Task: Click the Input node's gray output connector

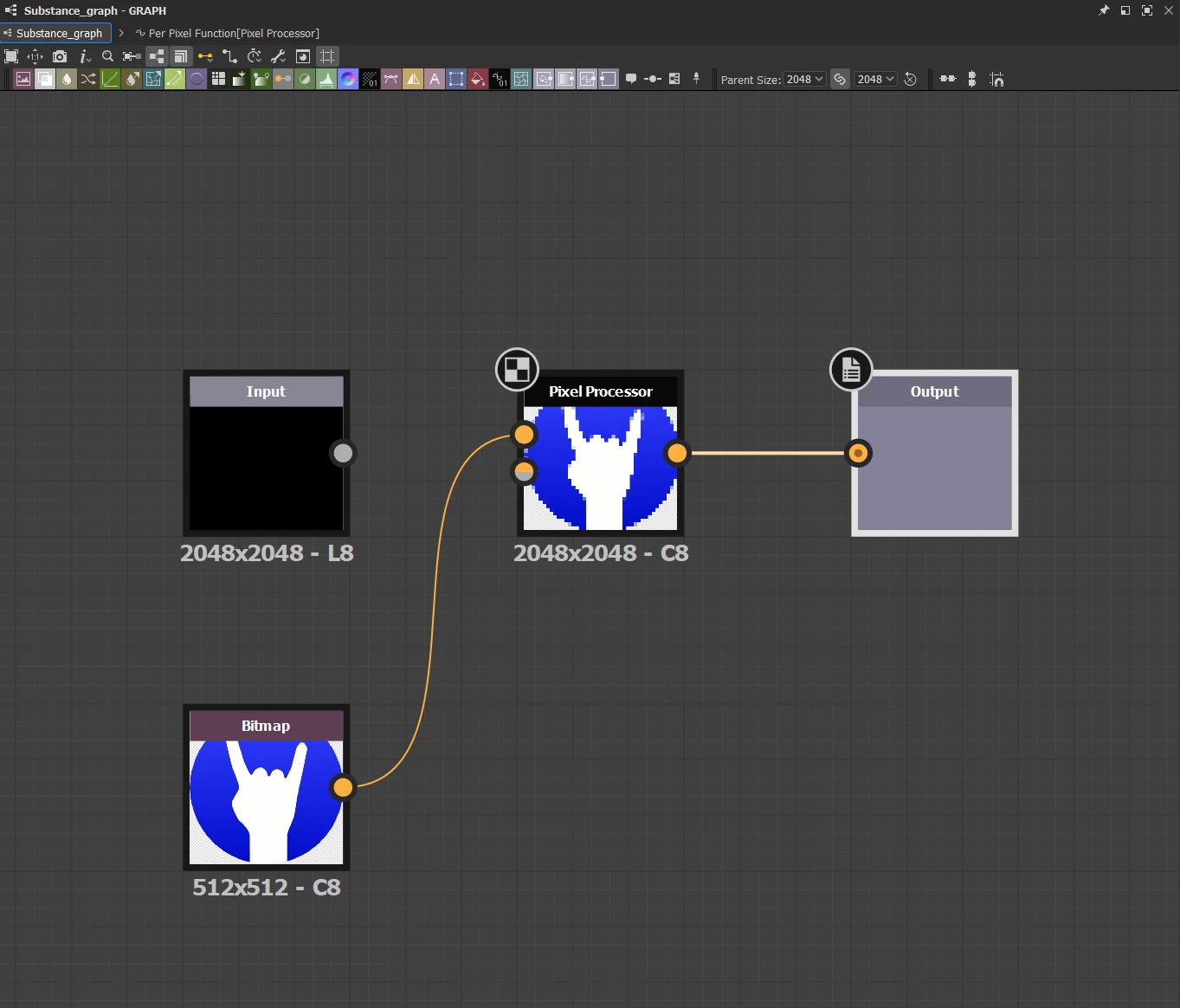Action: coord(343,453)
